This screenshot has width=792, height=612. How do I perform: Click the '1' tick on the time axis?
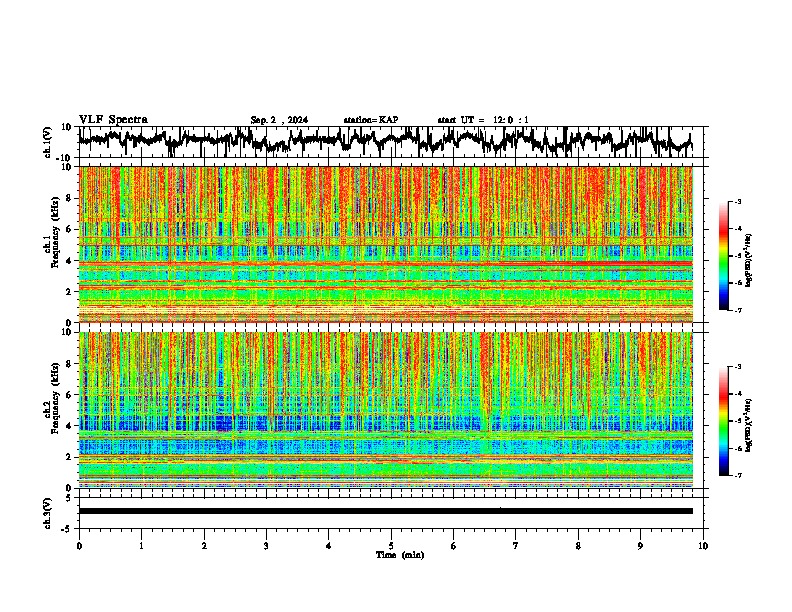(x=141, y=546)
